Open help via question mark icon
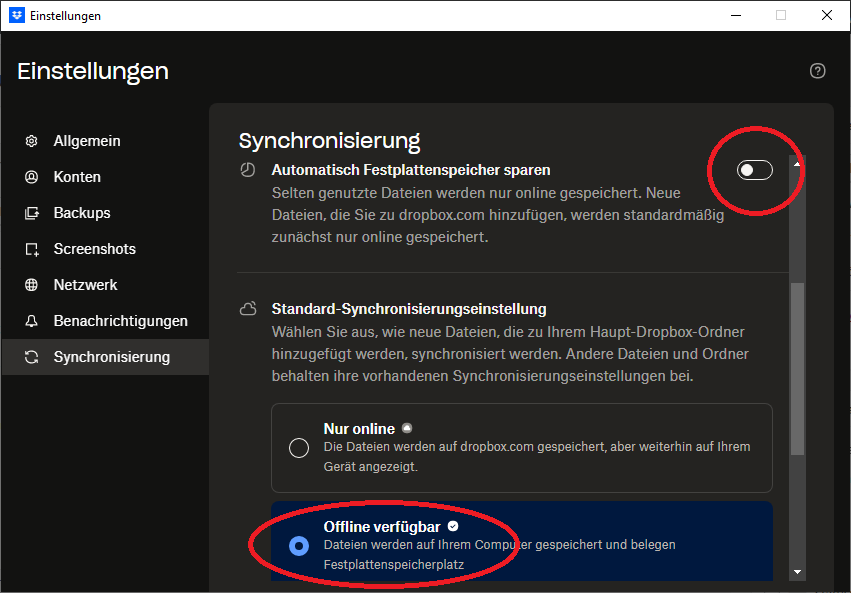The image size is (851, 593). [818, 71]
